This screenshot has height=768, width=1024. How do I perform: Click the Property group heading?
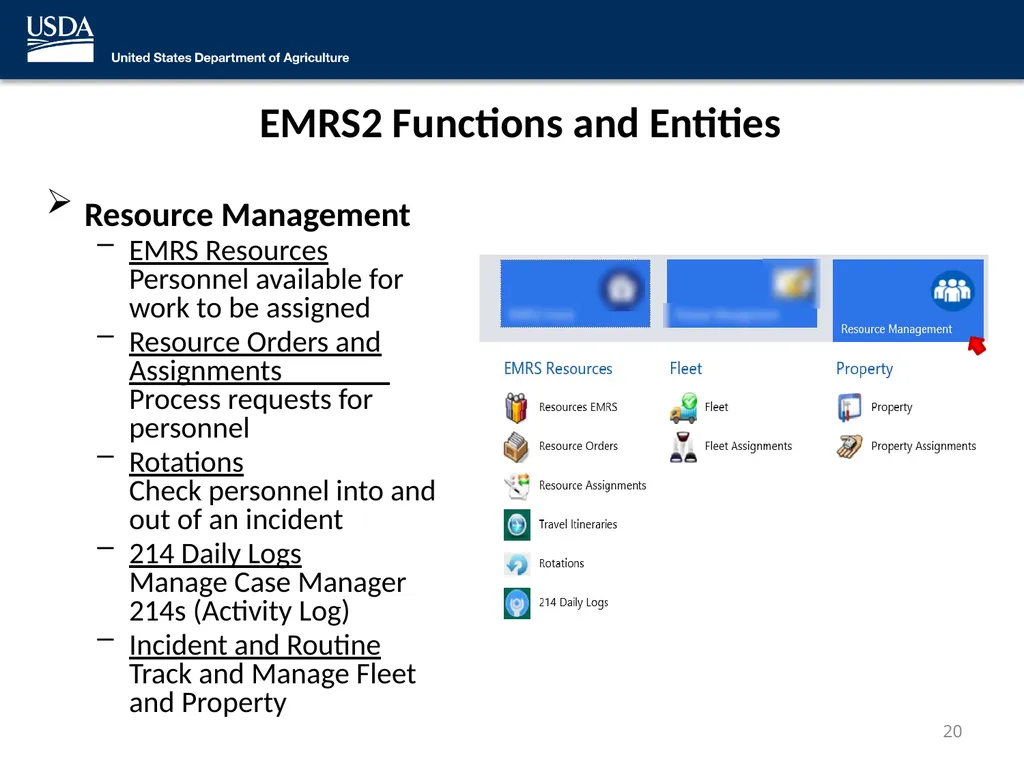pos(864,369)
